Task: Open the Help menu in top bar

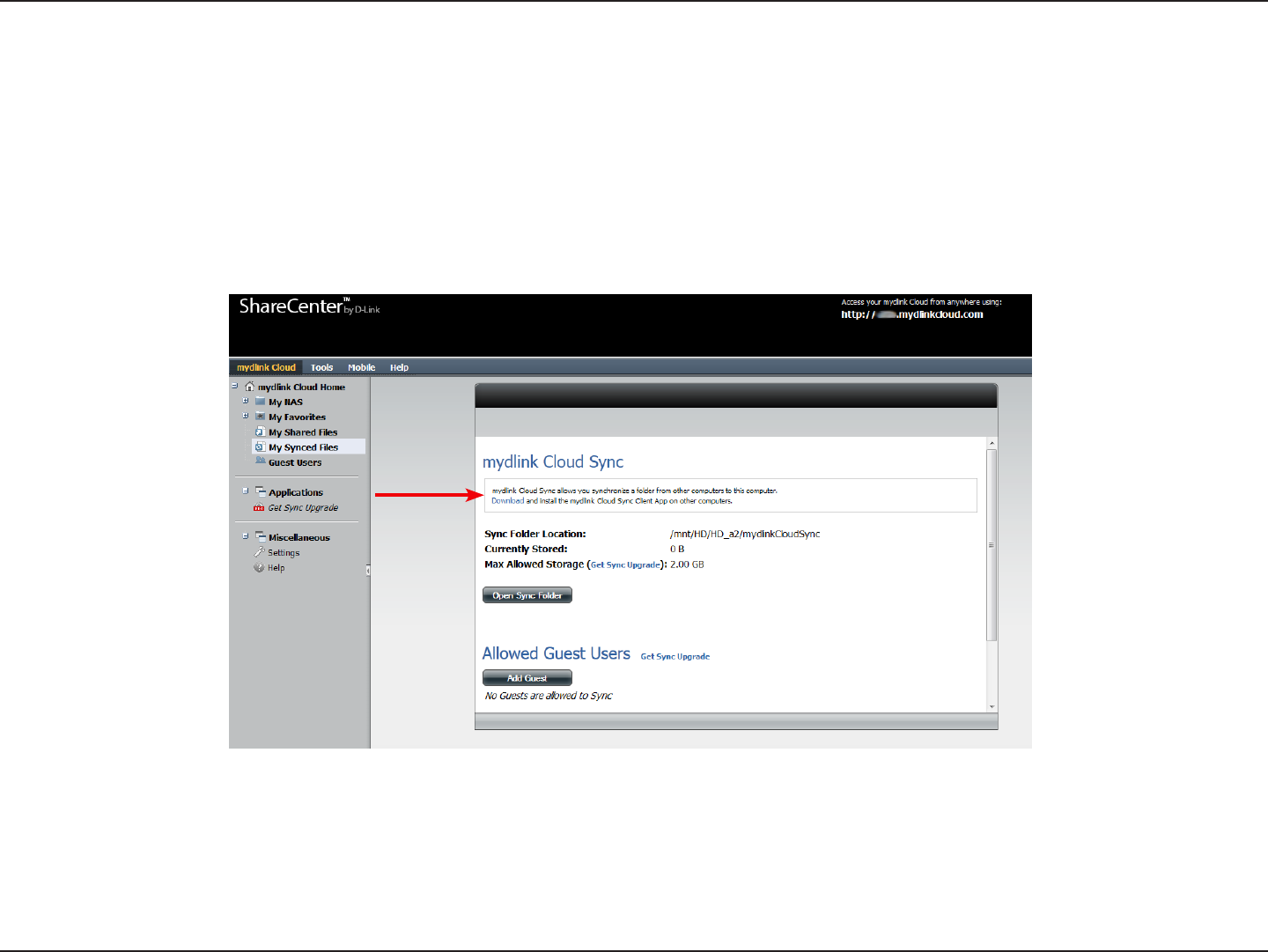Action: [x=399, y=367]
